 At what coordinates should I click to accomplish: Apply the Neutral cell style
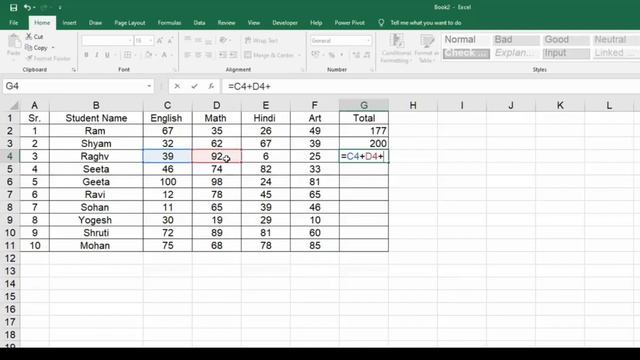tap(616, 40)
